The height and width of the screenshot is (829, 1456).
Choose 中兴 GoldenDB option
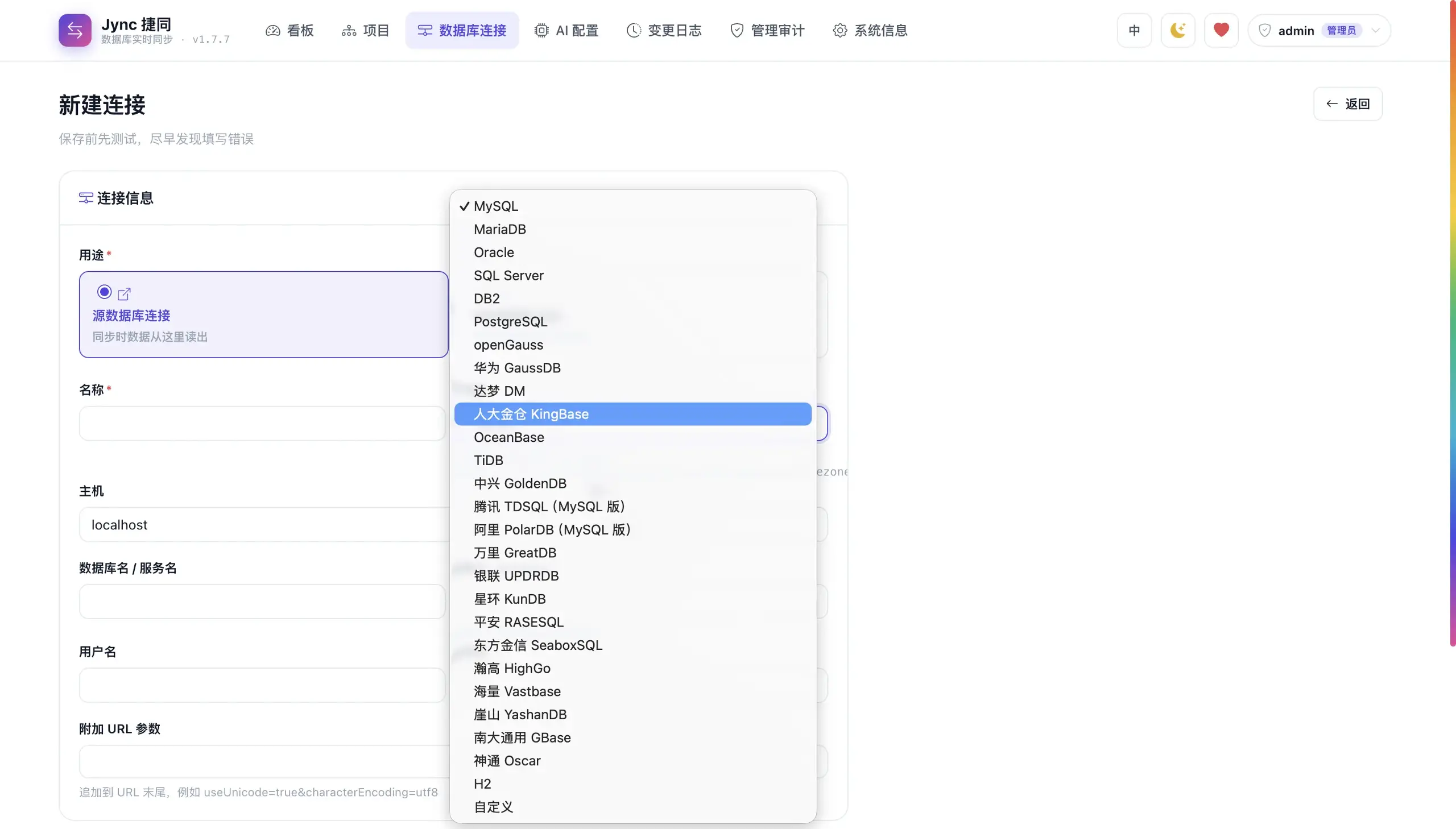632,483
